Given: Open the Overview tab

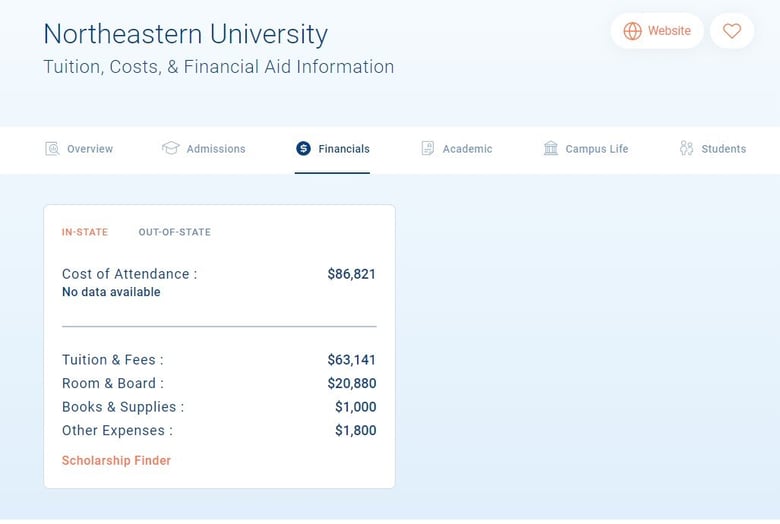Looking at the screenshot, I should click(90, 149).
